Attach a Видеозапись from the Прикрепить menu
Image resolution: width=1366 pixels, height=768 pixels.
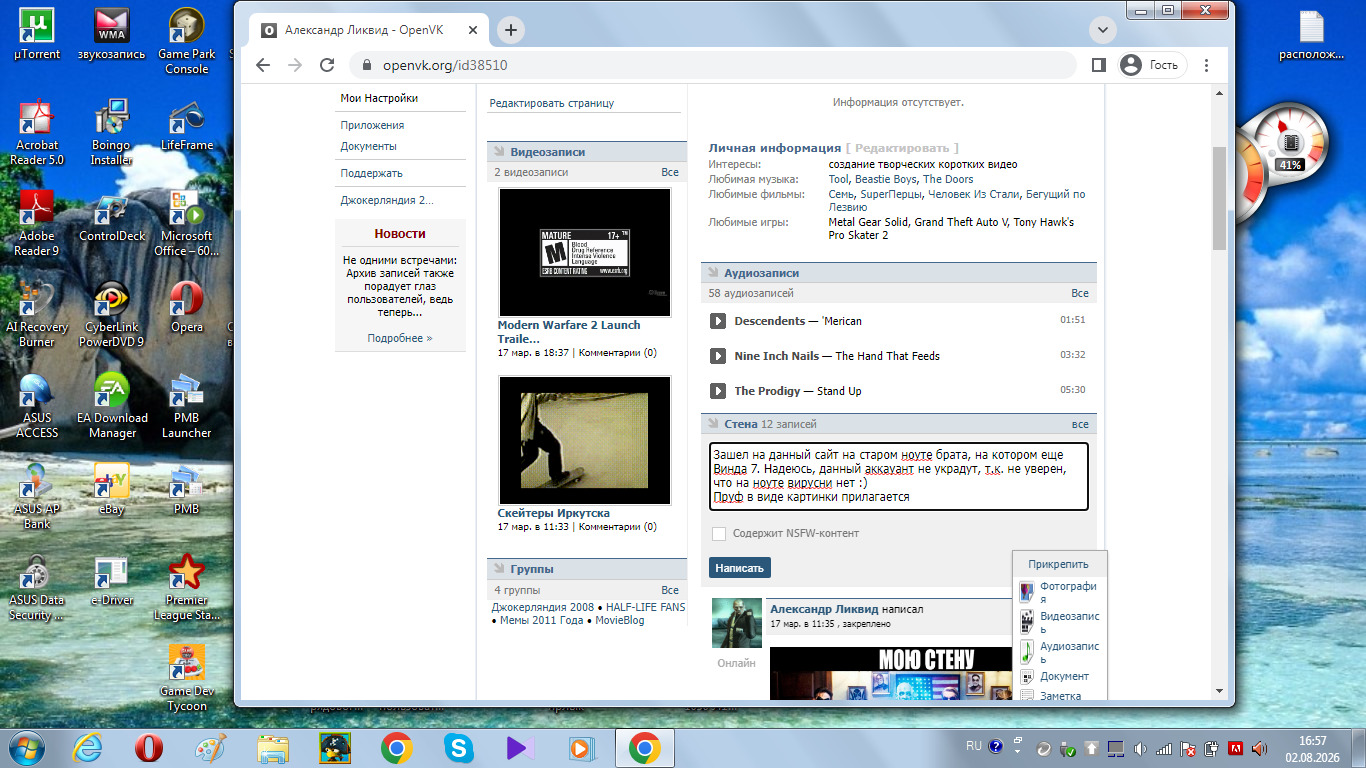coord(1059,622)
